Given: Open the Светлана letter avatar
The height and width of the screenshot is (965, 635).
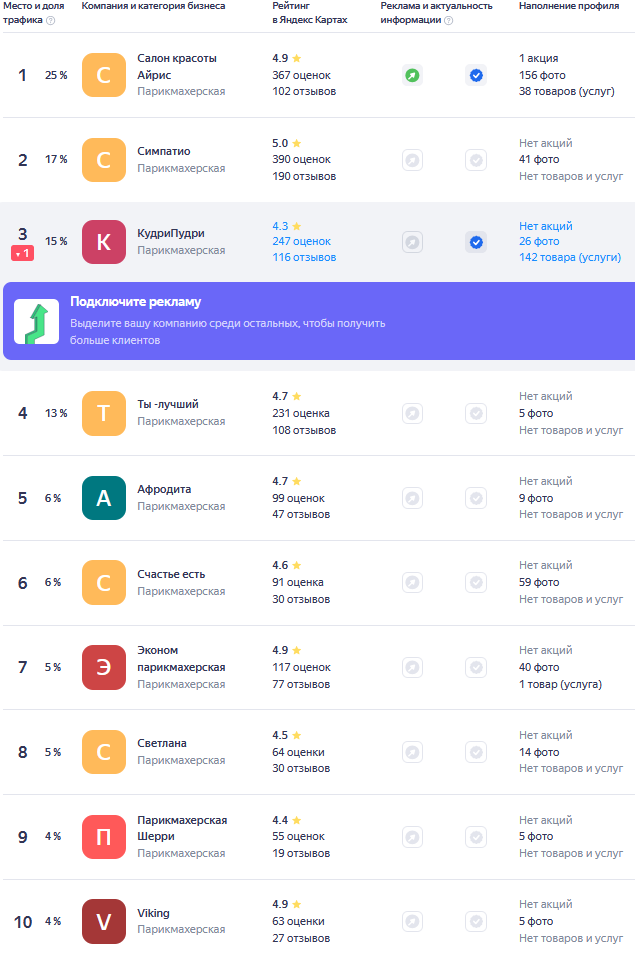Looking at the screenshot, I should [x=104, y=752].
